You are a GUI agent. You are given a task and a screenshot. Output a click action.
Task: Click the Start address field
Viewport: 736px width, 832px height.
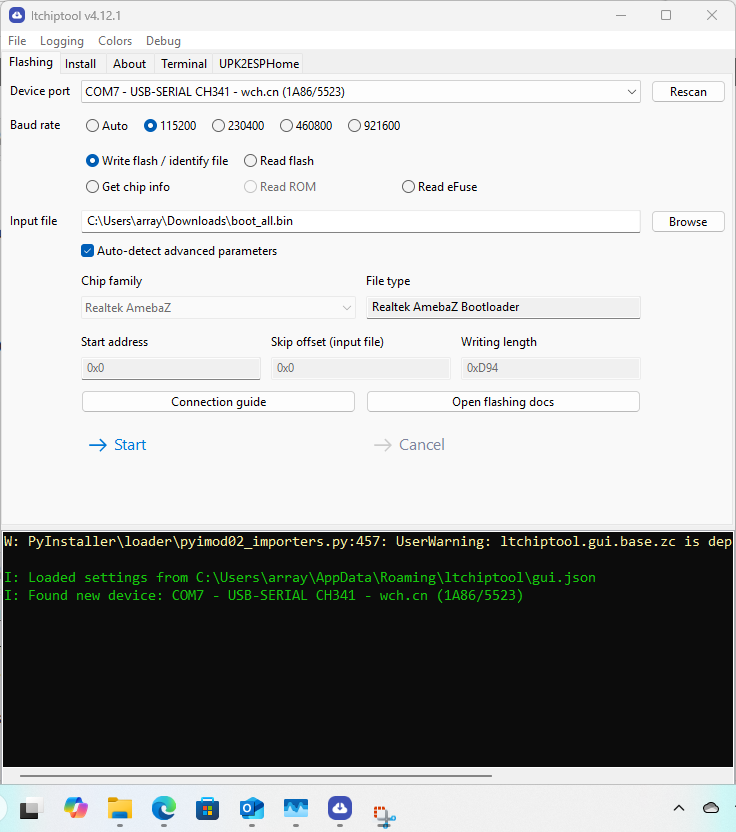[x=171, y=368]
